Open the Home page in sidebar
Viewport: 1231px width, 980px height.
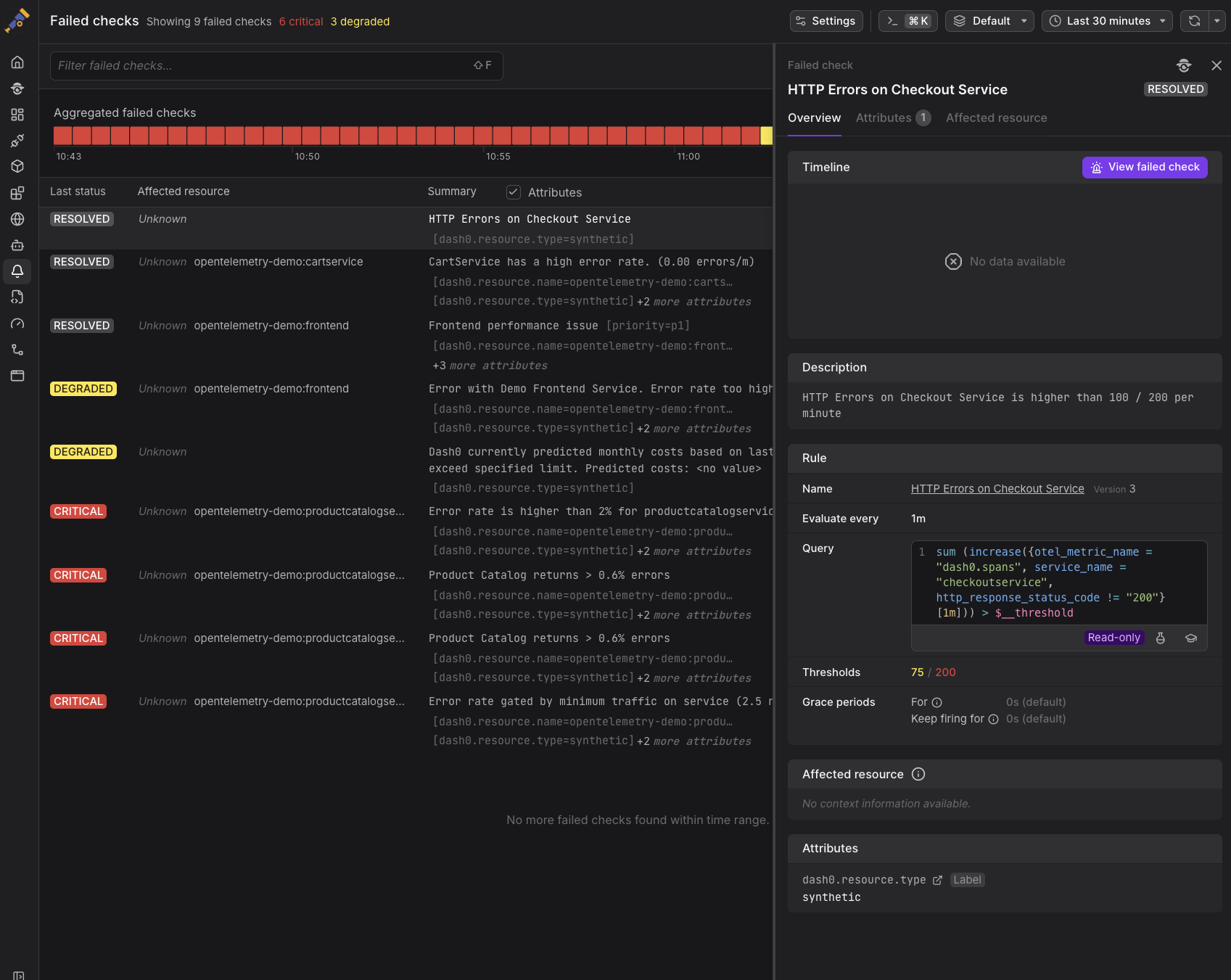point(17,62)
